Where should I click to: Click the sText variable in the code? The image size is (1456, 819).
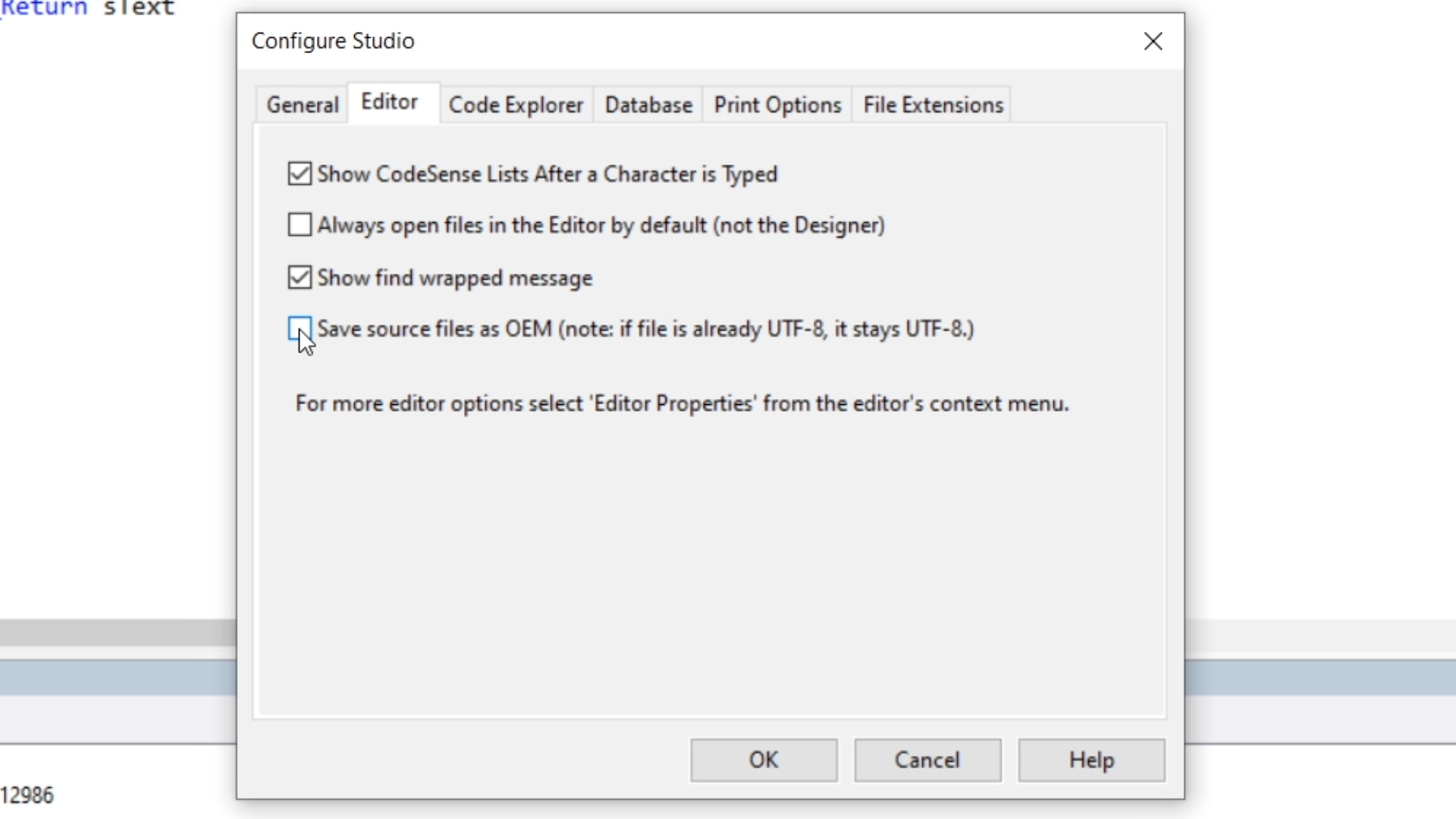point(139,8)
